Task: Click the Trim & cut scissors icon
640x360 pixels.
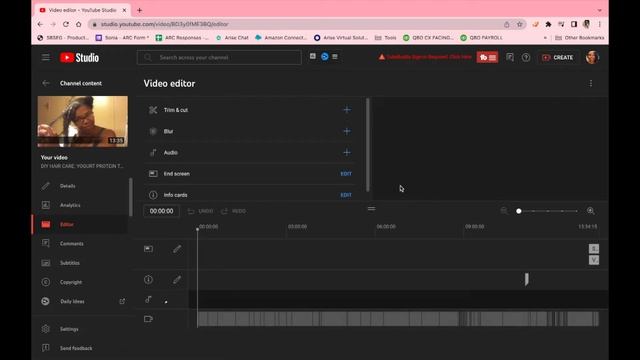Action: point(153,110)
